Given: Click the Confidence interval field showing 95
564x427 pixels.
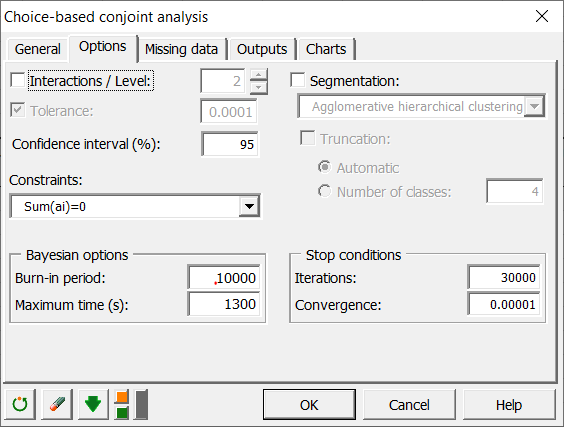Looking at the screenshot, I should tap(230, 144).
